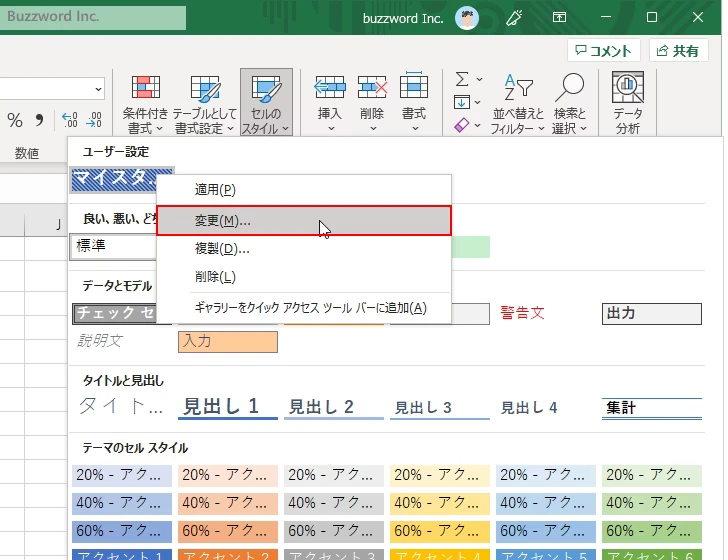Apply the 入力 cell style

228,342
